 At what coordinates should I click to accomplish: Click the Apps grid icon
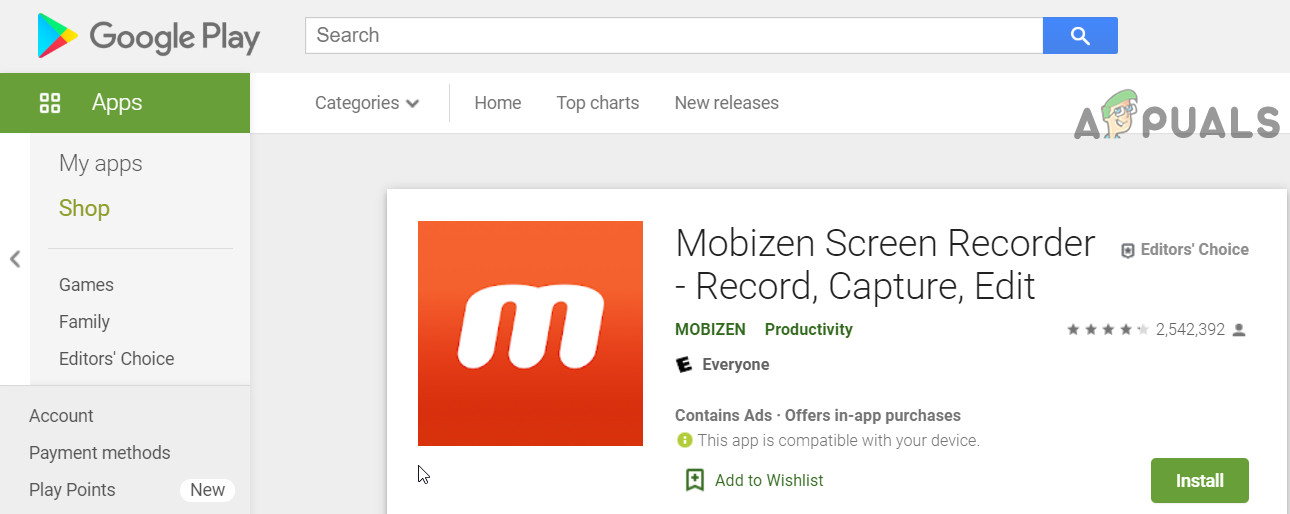point(50,103)
